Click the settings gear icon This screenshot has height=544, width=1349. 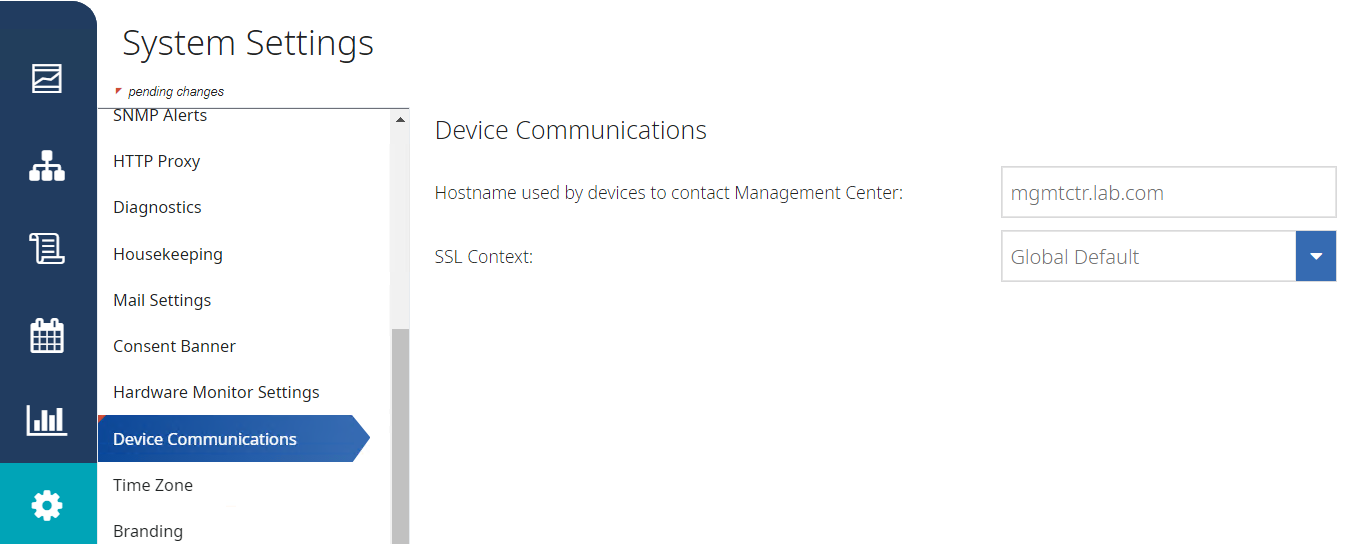pos(47,505)
